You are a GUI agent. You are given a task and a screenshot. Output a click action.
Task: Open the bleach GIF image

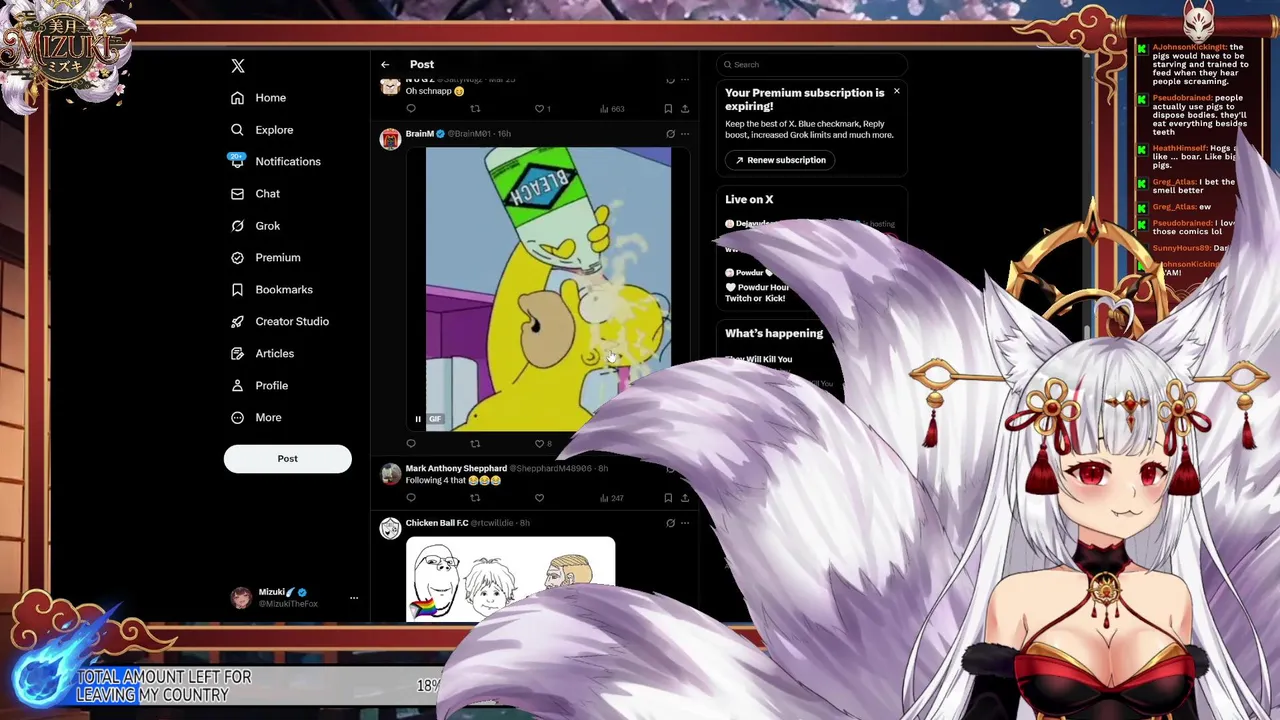click(x=548, y=290)
